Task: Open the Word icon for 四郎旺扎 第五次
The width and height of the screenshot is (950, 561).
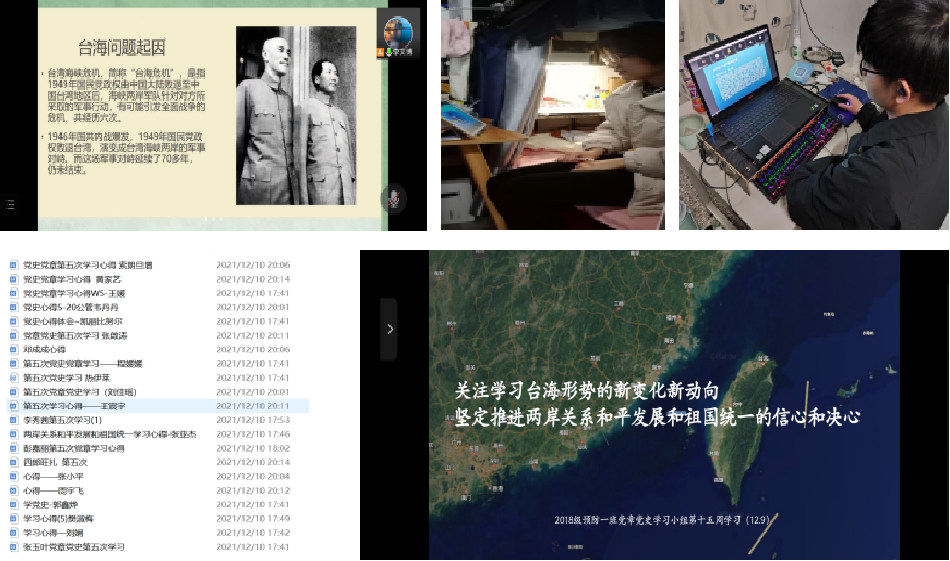Action: (13, 462)
